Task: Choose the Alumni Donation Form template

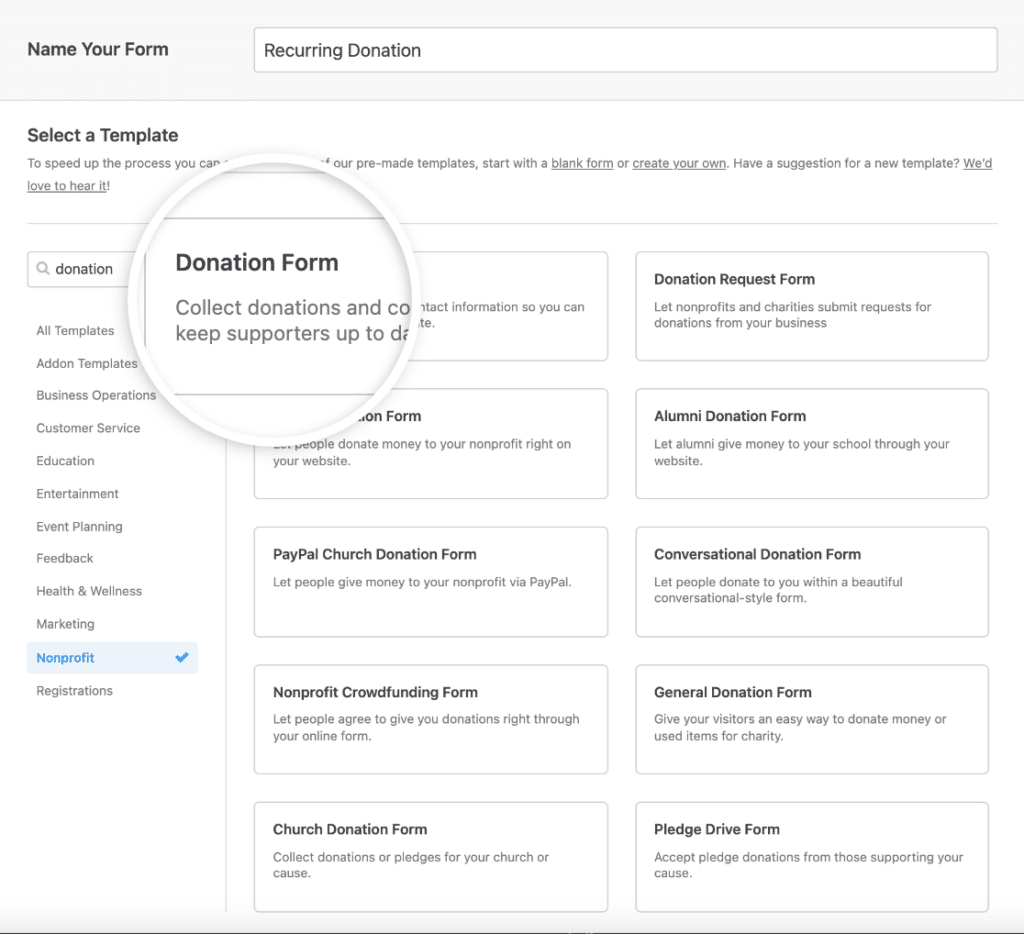Action: point(811,444)
